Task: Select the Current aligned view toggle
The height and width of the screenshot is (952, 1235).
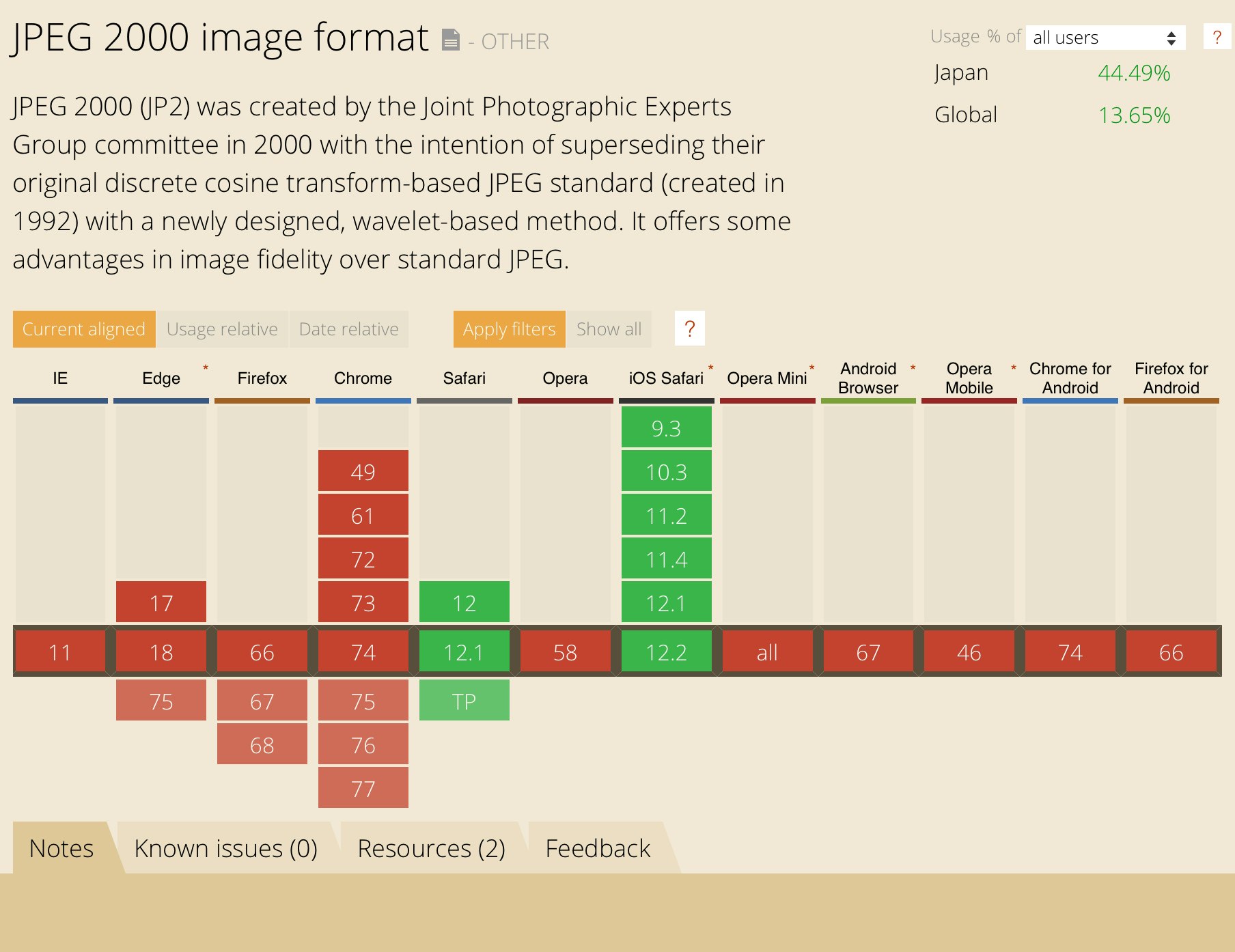Action: click(84, 328)
